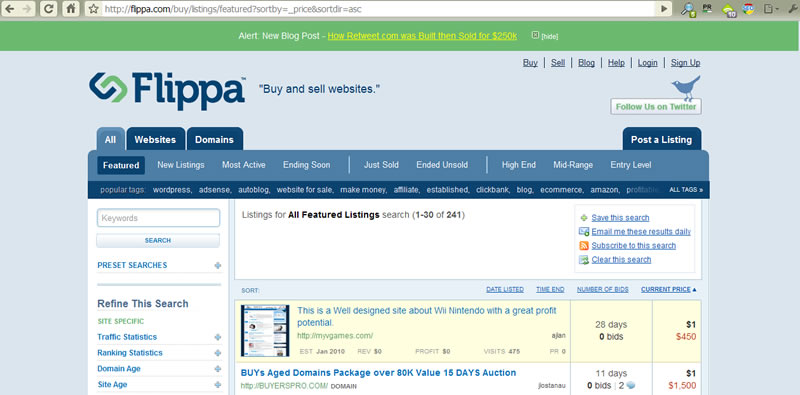The width and height of the screenshot is (800, 395).
Task: Switch to the Domains tab
Action: click(214, 139)
